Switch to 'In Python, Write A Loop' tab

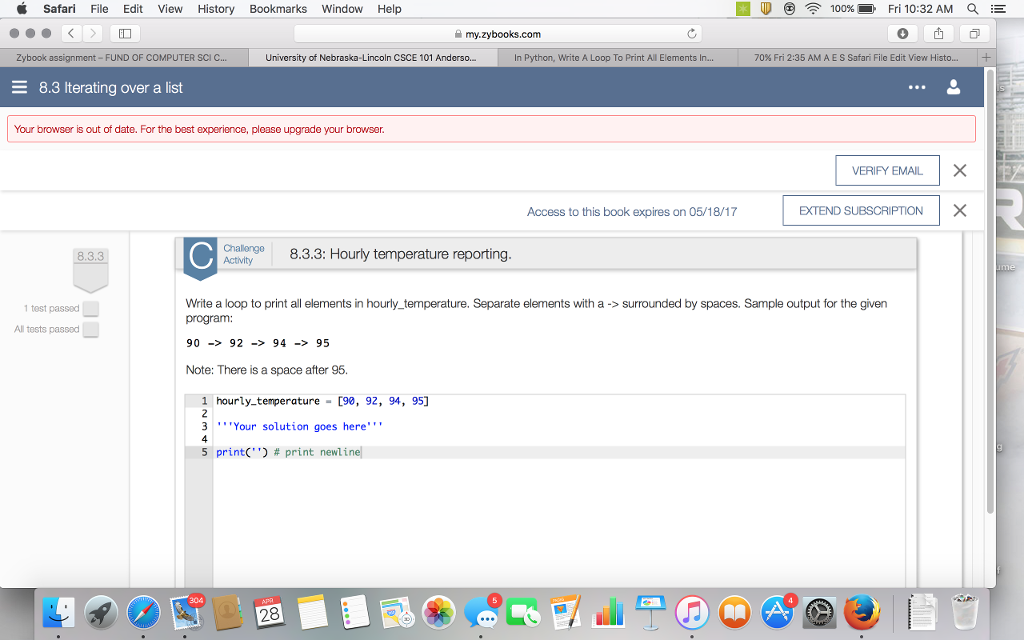click(618, 57)
